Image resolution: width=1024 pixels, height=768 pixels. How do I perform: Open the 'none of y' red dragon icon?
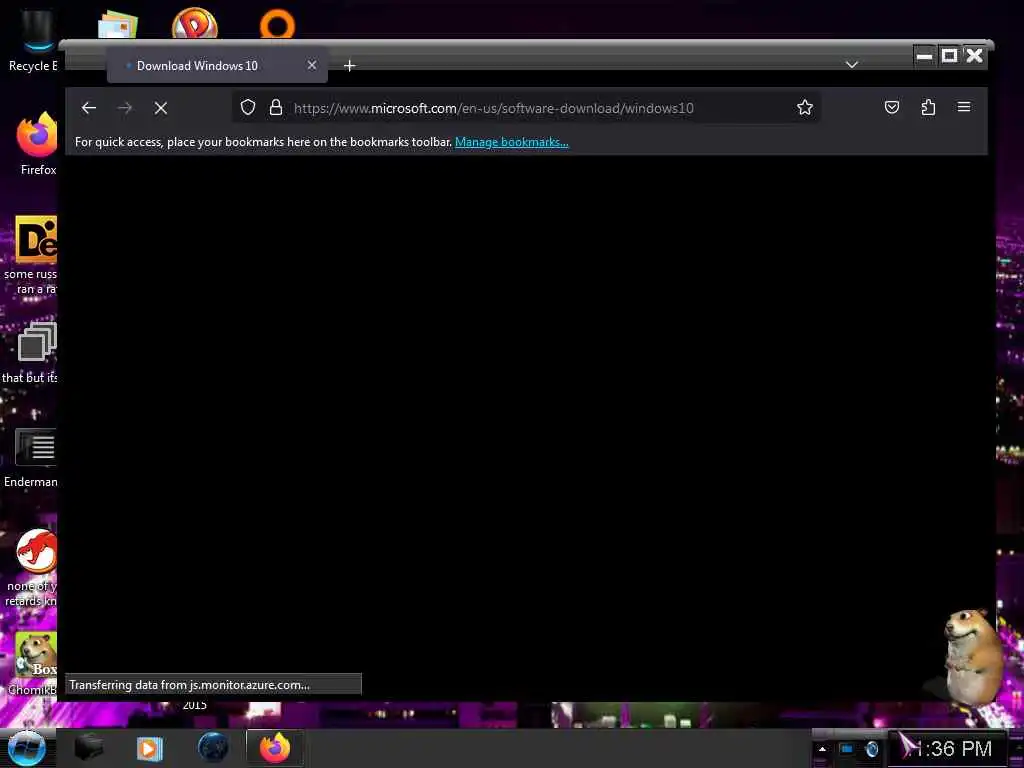click(x=31, y=568)
